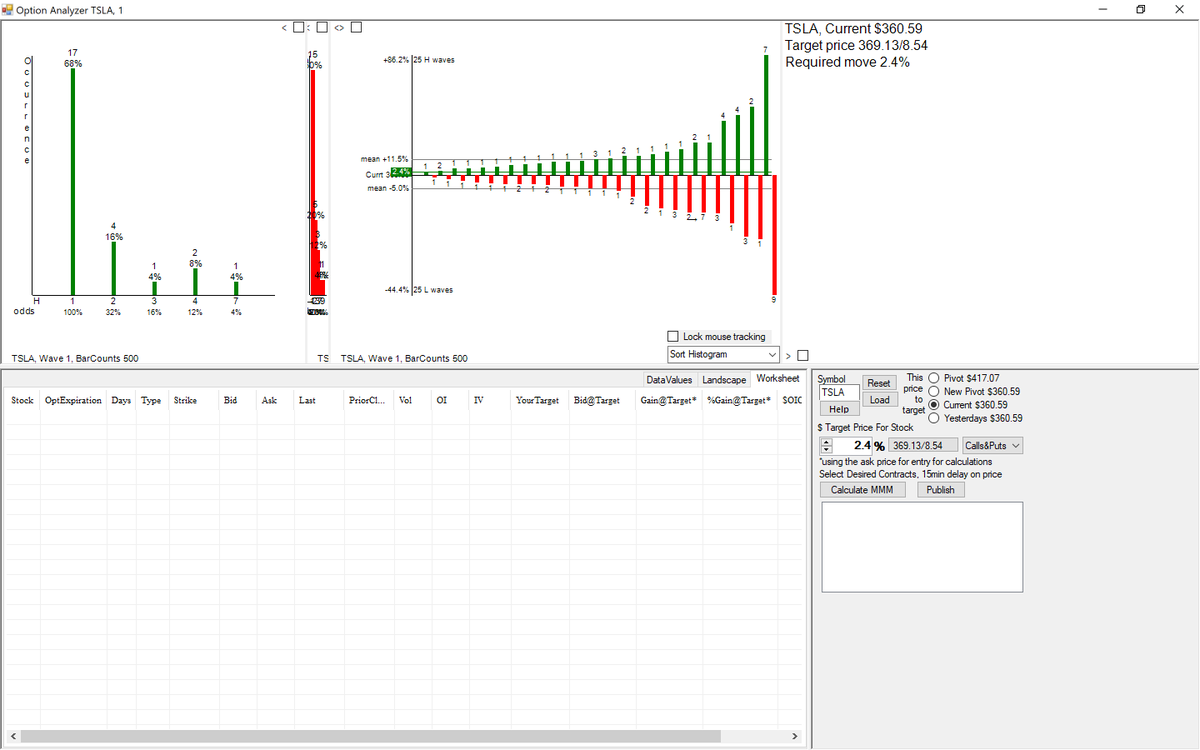Decrease target percent with down stepper arrow
The width and height of the screenshot is (1200, 750).
click(826, 449)
